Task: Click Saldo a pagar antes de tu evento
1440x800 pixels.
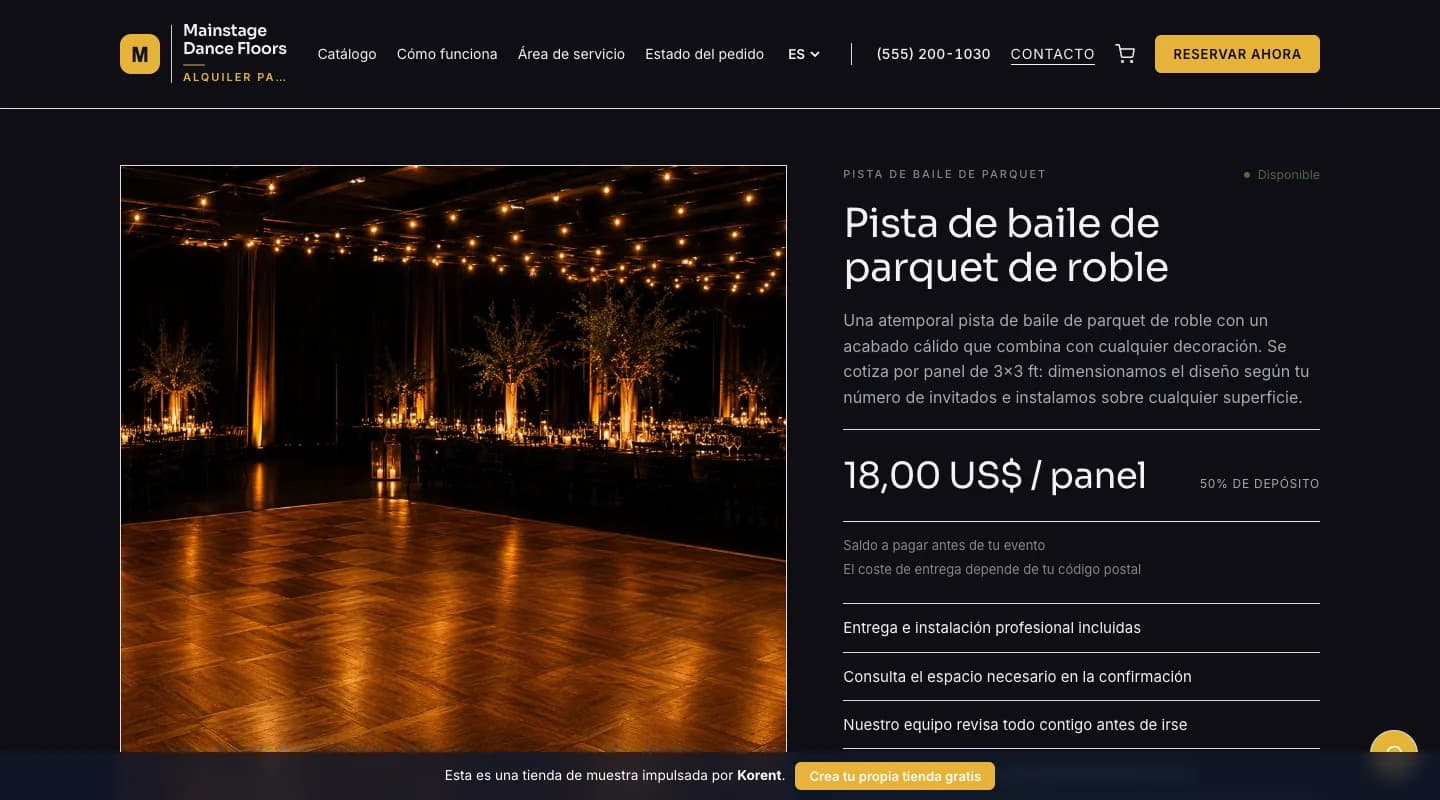Action: coord(944,545)
